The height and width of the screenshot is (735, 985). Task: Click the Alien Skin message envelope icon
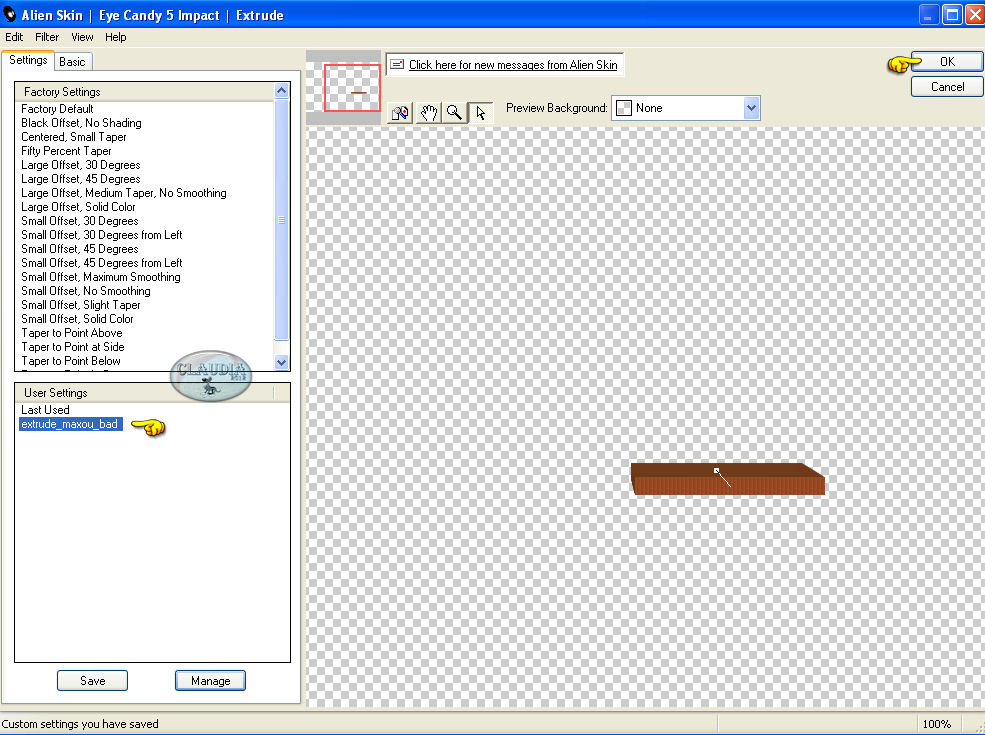[x=397, y=64]
